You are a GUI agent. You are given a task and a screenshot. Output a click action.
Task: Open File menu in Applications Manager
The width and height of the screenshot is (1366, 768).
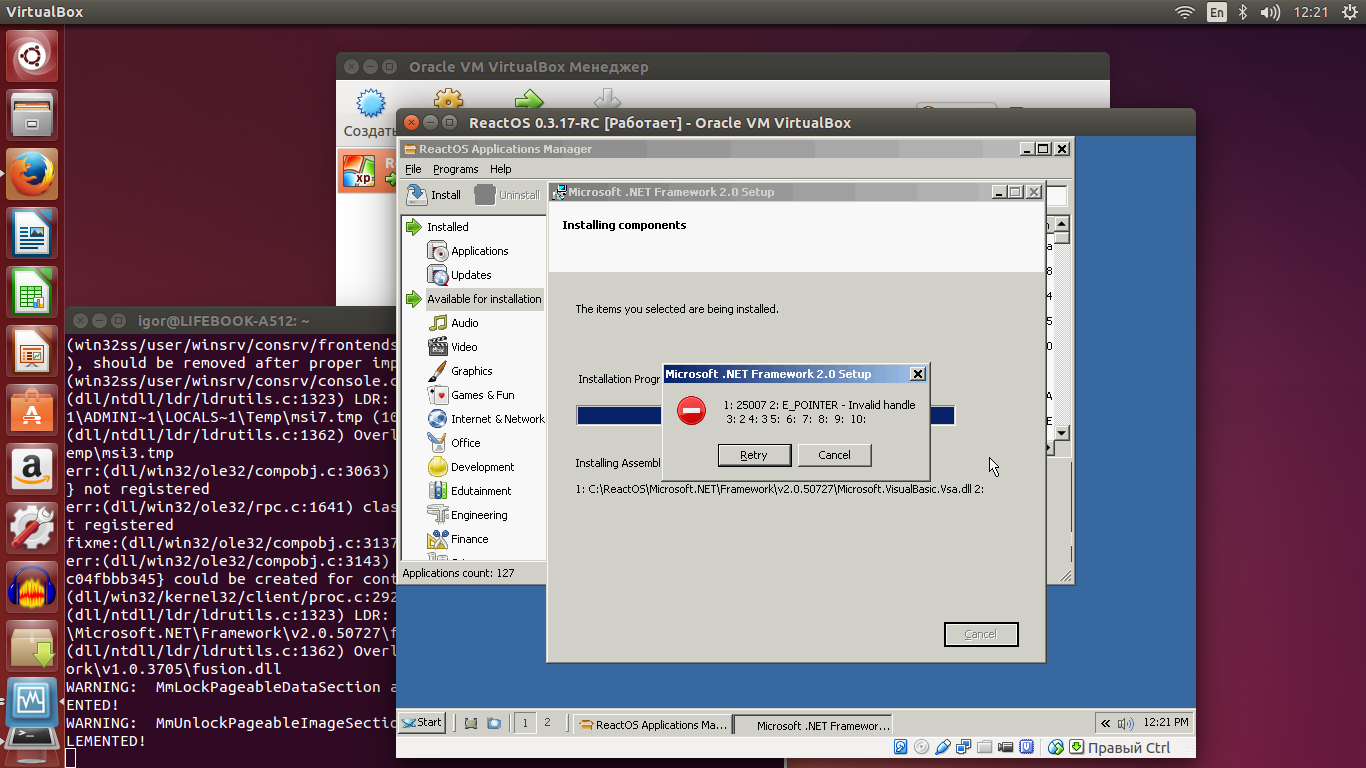pyautogui.click(x=413, y=169)
